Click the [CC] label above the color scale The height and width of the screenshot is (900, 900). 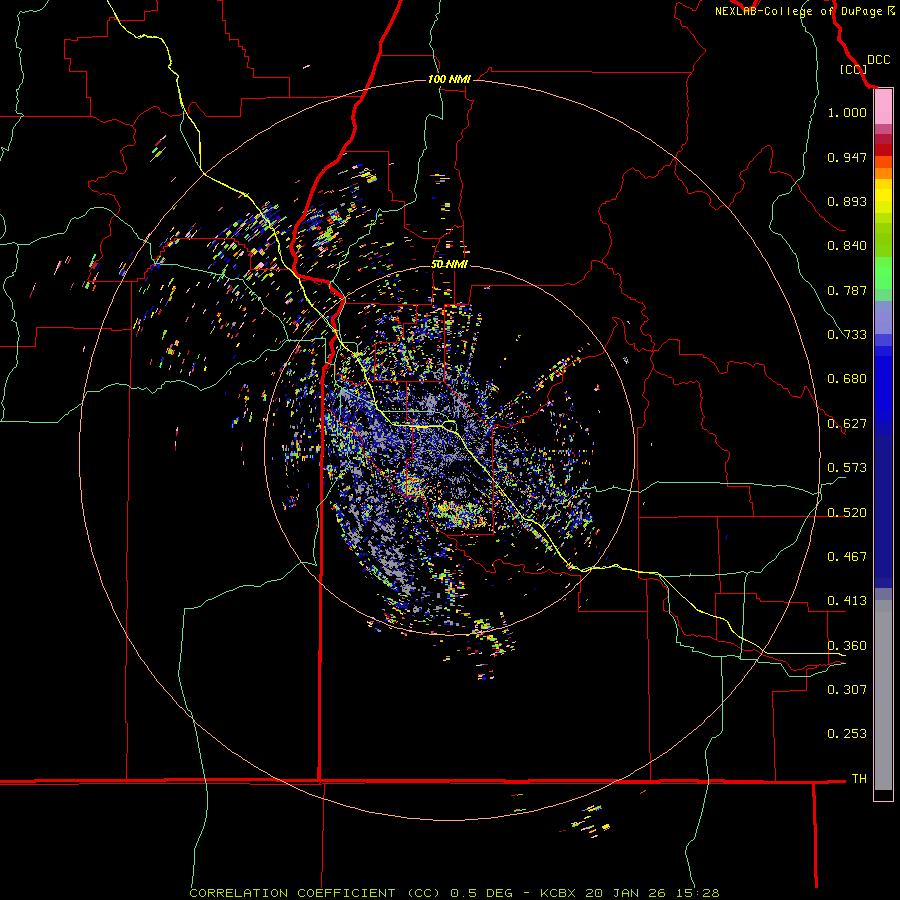click(x=853, y=69)
